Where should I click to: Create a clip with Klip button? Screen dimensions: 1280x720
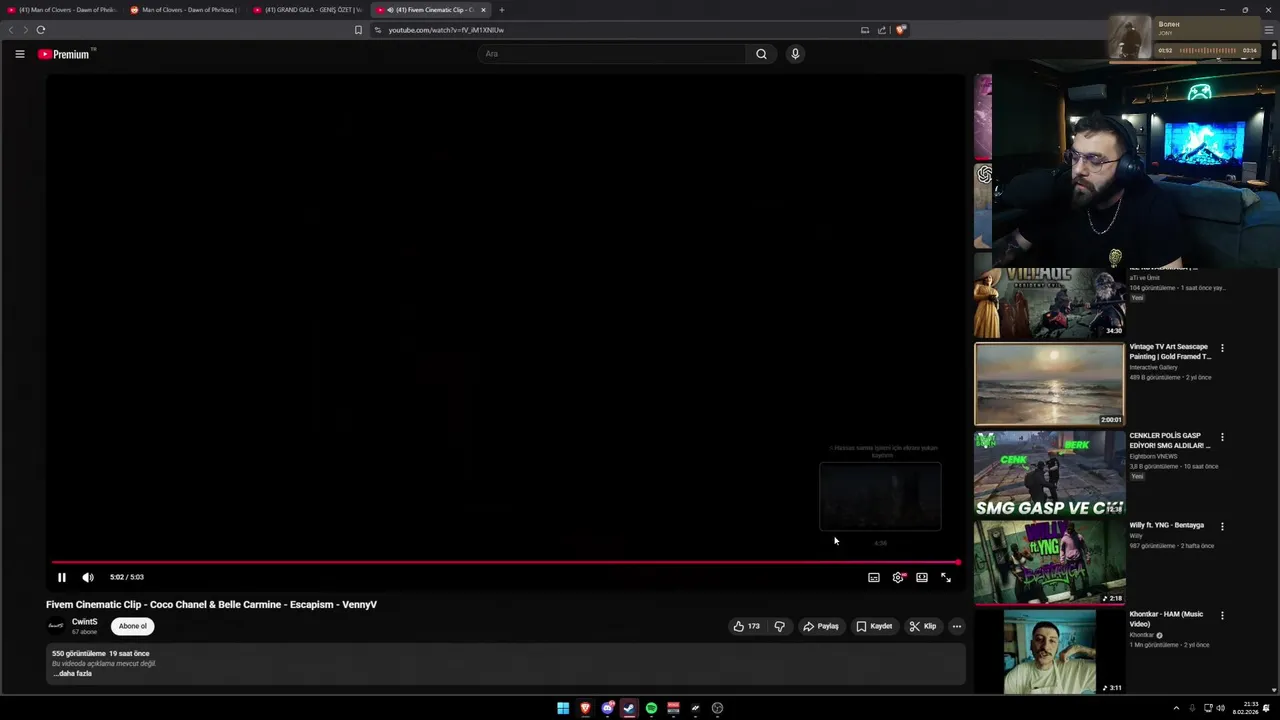coord(923,626)
